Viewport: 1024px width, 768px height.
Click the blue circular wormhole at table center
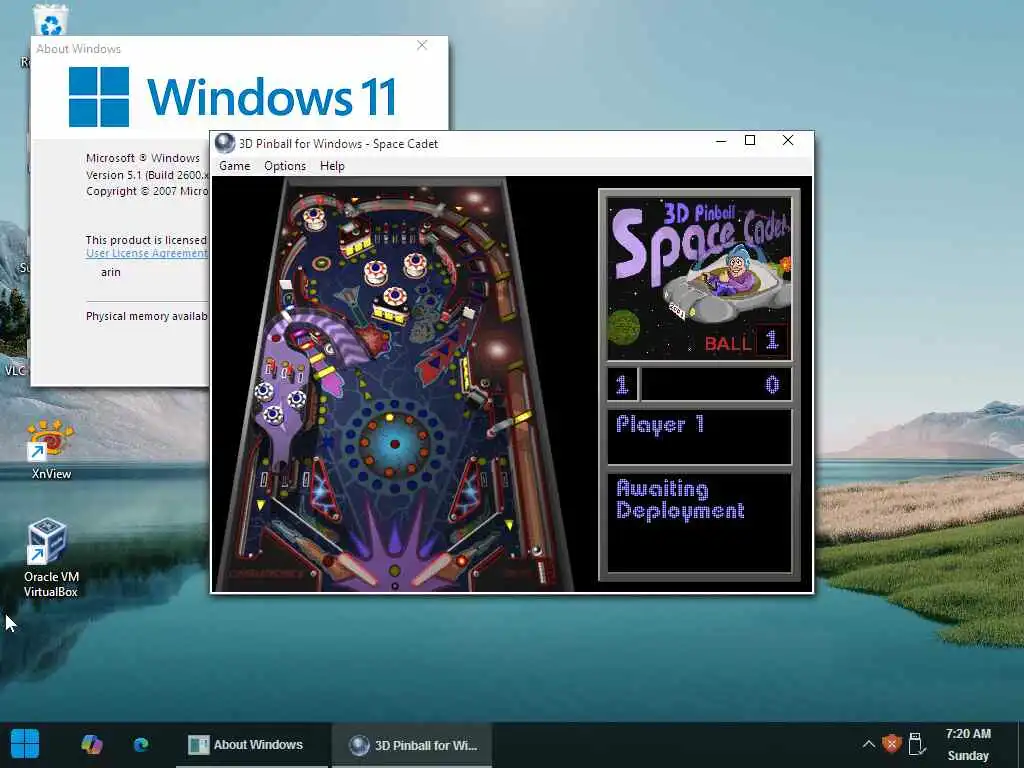pos(394,444)
